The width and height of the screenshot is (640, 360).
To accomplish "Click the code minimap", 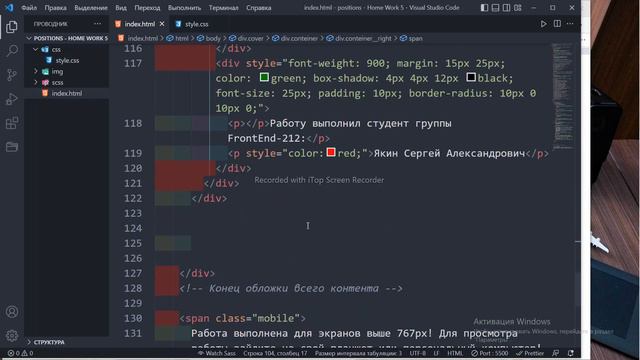I will coord(563,96).
